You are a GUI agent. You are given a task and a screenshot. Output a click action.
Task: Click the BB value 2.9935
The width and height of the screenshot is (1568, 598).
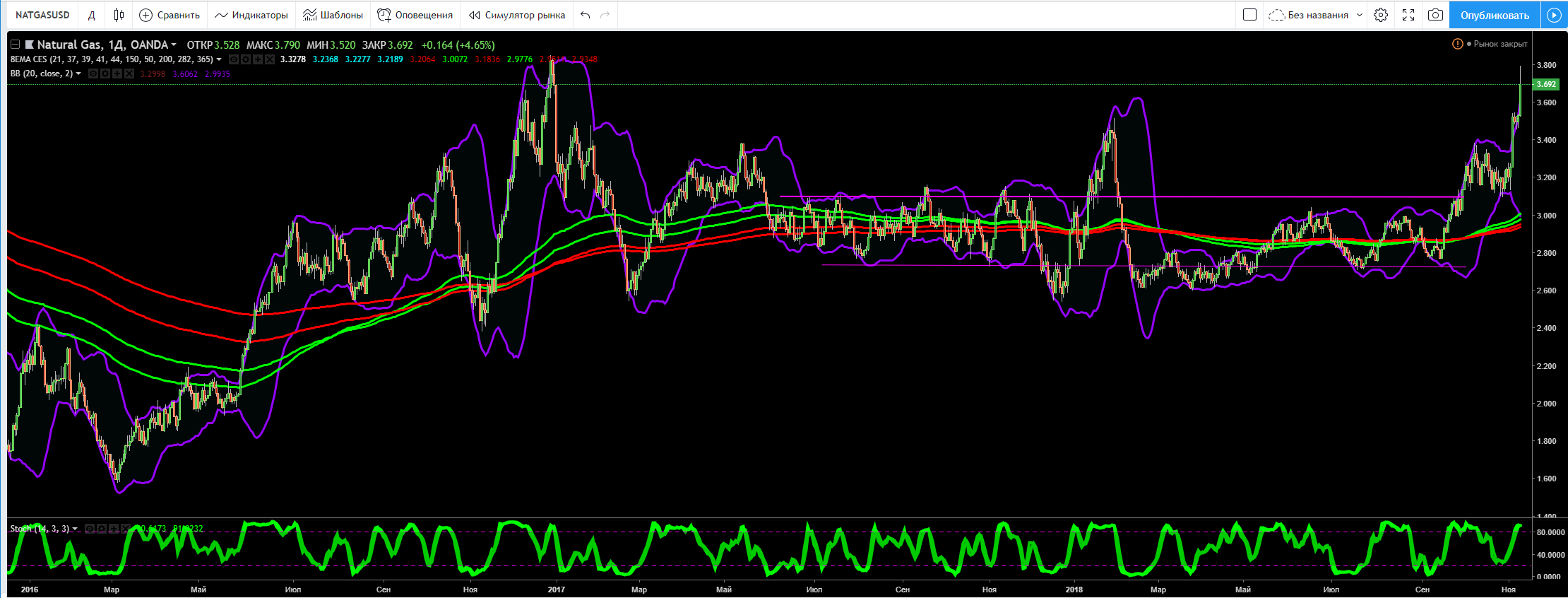(218, 74)
